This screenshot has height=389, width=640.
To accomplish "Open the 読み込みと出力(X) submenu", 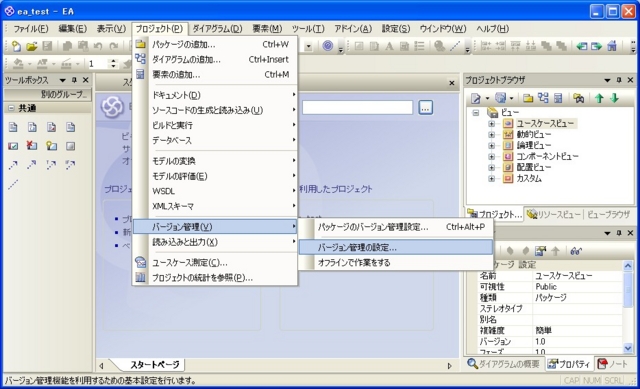I will [x=215, y=242].
